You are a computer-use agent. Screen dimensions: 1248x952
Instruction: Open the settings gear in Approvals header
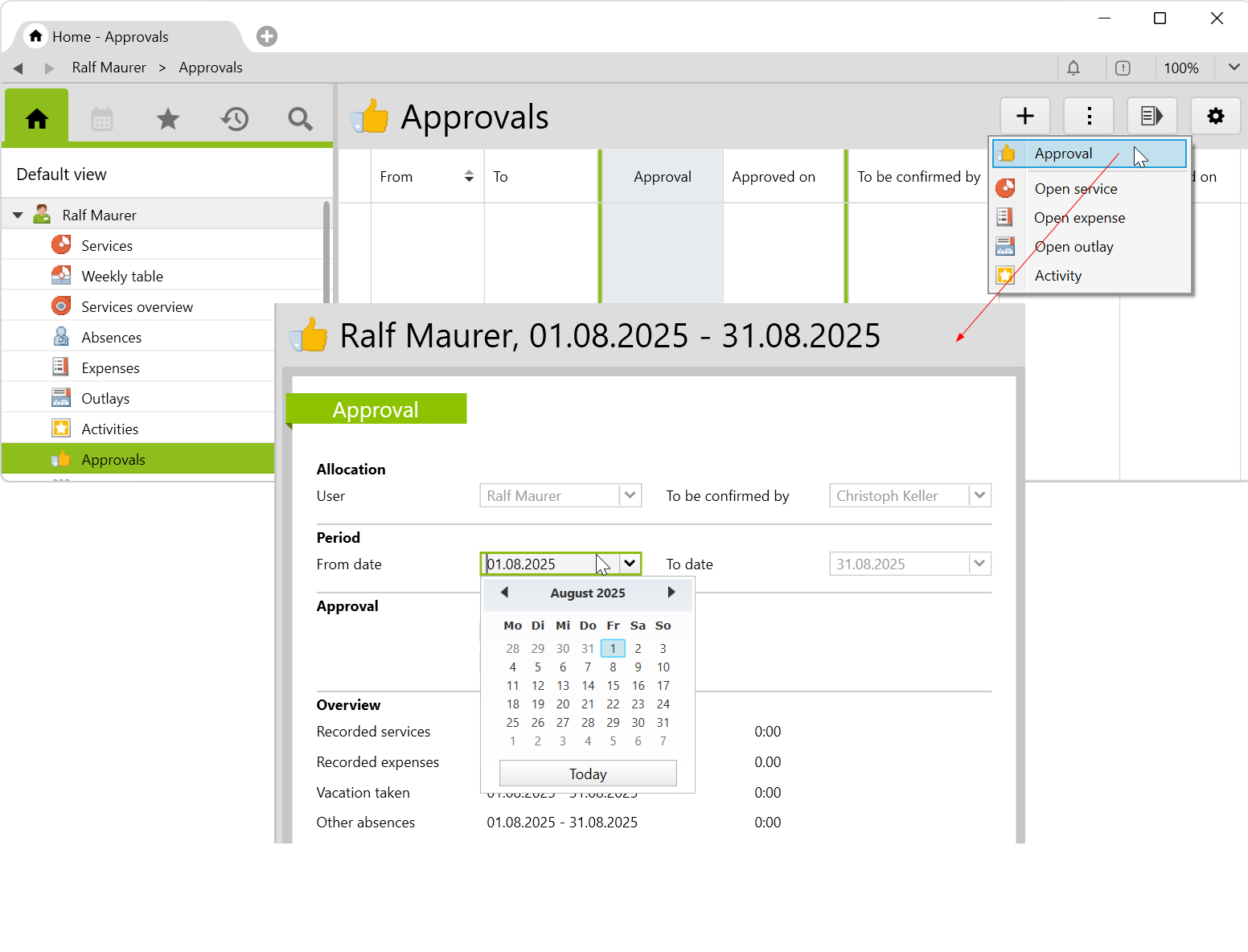pyautogui.click(x=1215, y=117)
